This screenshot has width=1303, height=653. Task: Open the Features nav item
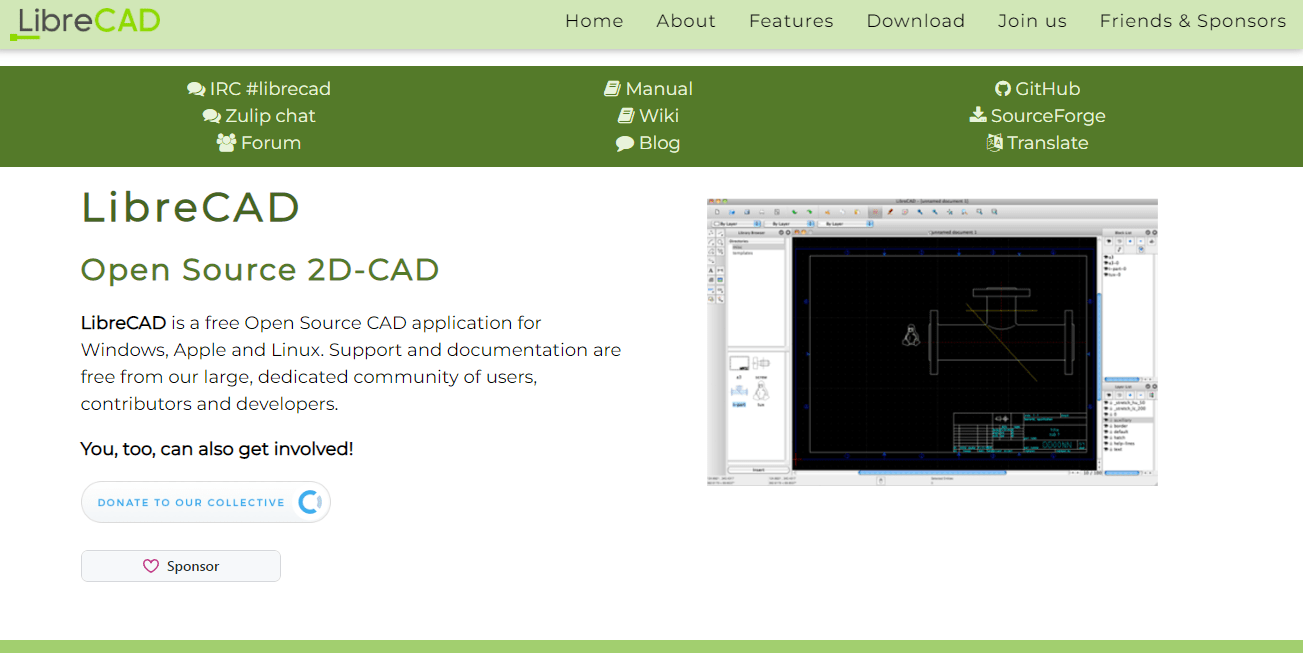tap(791, 21)
